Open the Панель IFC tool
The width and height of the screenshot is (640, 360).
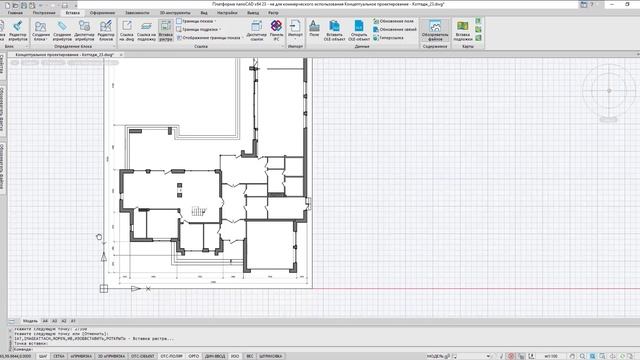click(x=276, y=31)
